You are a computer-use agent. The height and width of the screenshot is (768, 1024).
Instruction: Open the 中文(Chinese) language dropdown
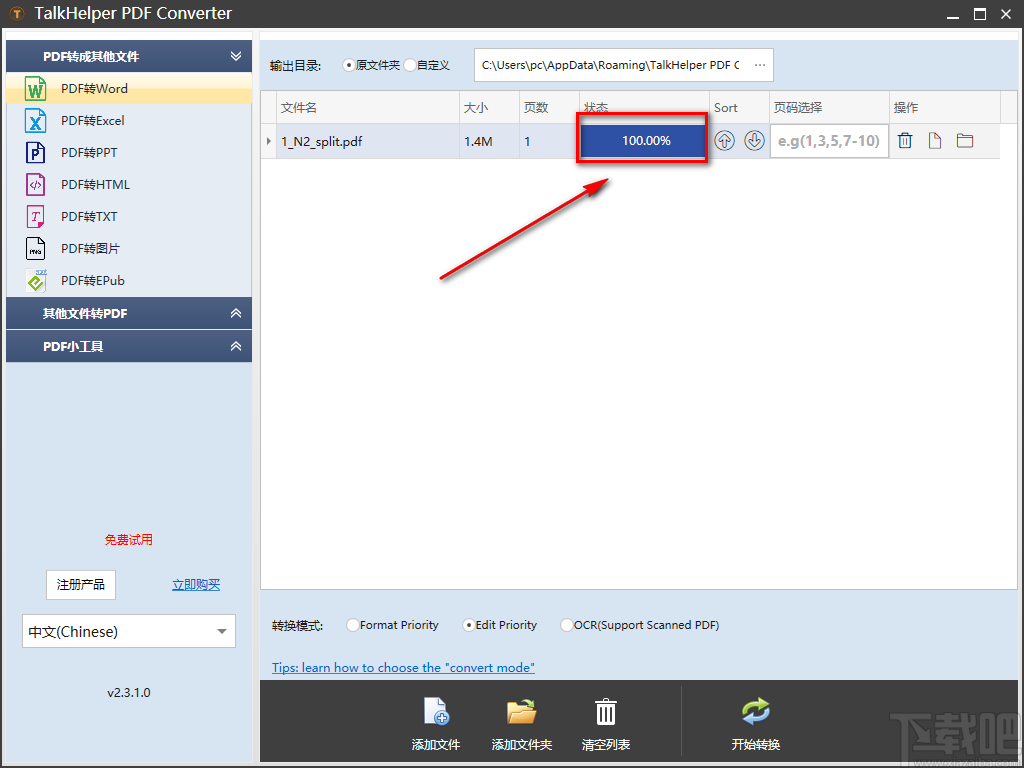128,631
